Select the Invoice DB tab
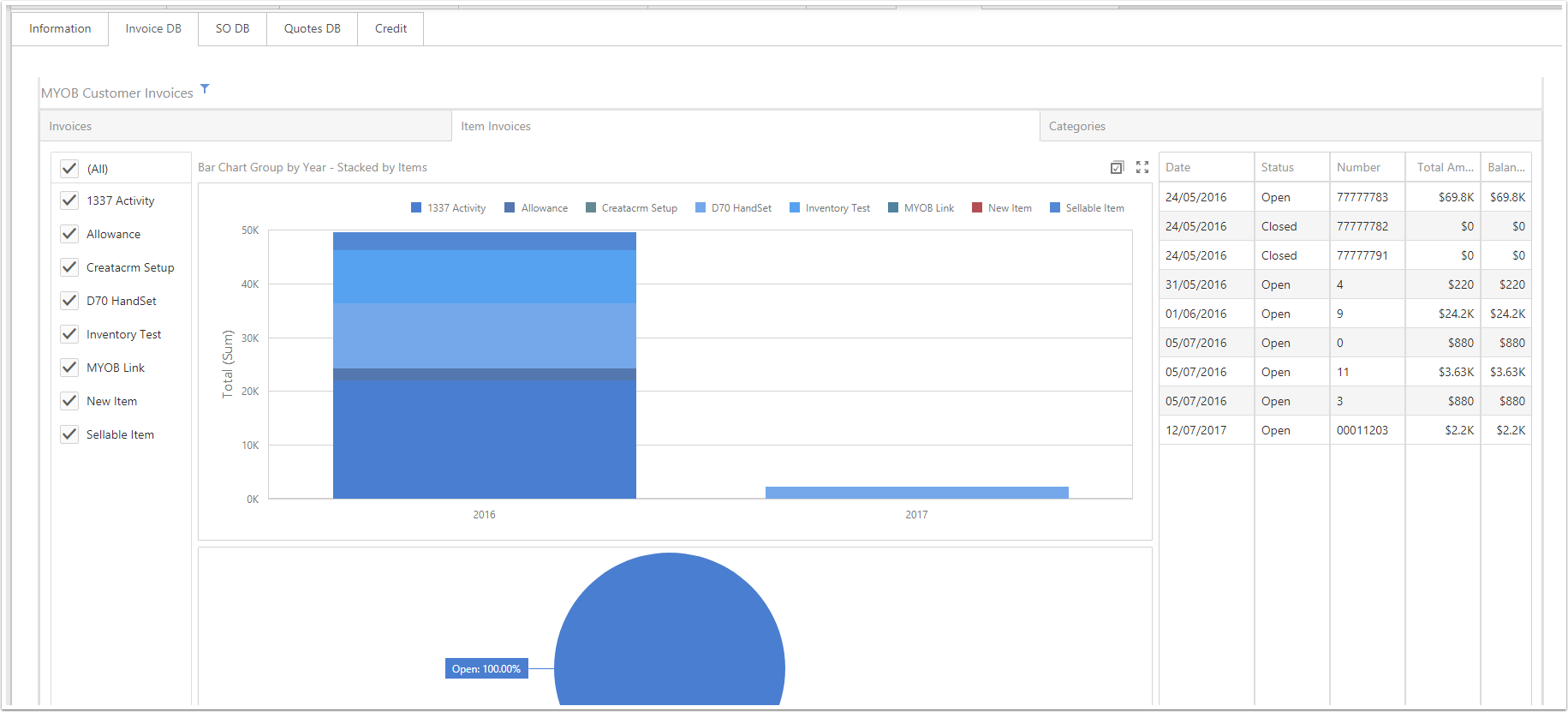Viewport: 1568px width, 712px height. [153, 28]
